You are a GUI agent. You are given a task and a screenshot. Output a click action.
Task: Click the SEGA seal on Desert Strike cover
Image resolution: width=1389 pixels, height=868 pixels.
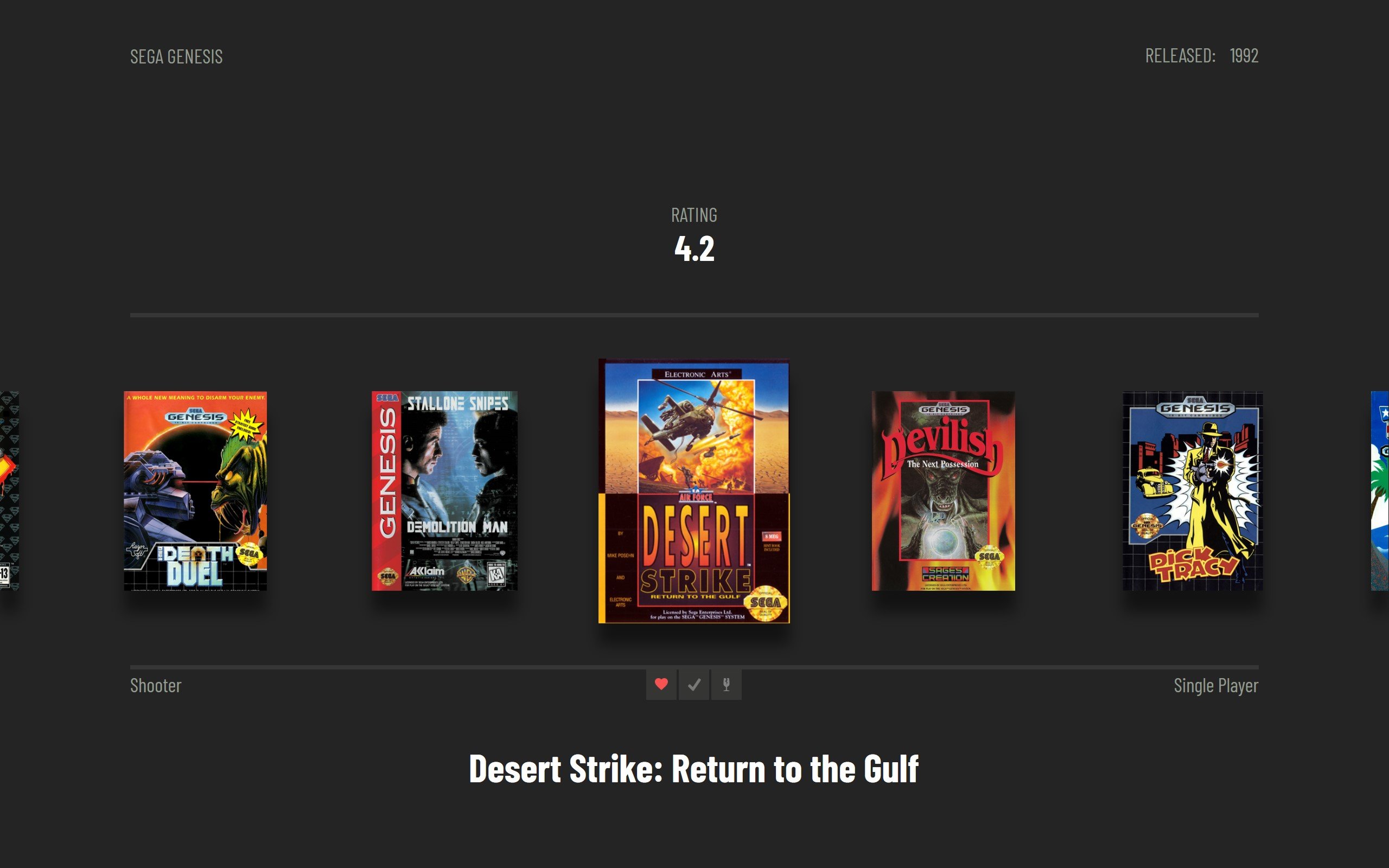point(765,603)
